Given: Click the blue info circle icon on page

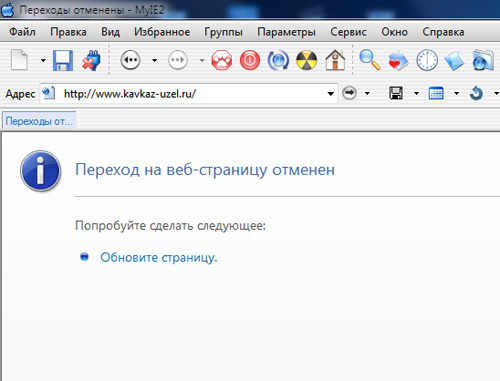Looking at the screenshot, I should pos(40,171).
